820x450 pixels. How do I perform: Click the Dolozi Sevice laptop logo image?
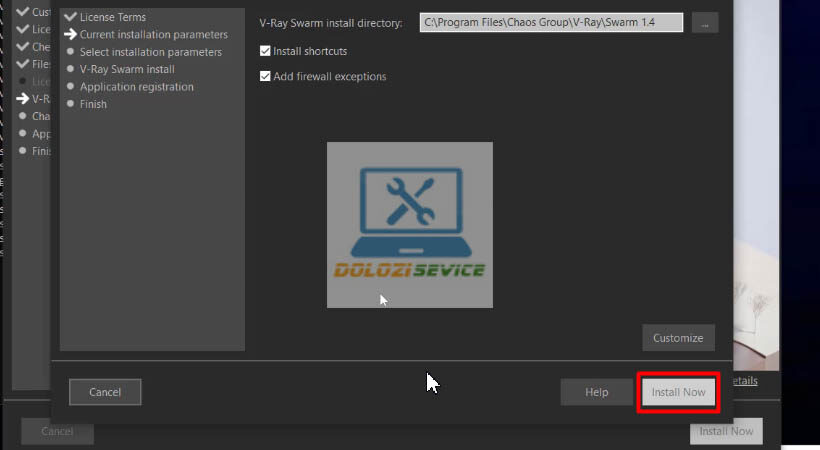409,225
